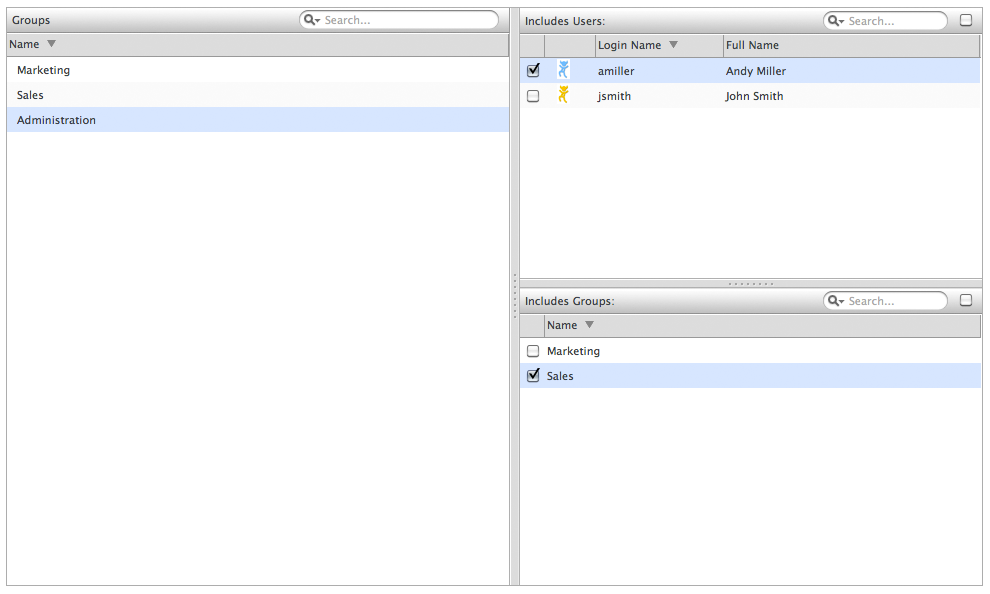This screenshot has height=594, width=990.
Task: Uncheck the amiller user checkbox
Action: (x=533, y=70)
